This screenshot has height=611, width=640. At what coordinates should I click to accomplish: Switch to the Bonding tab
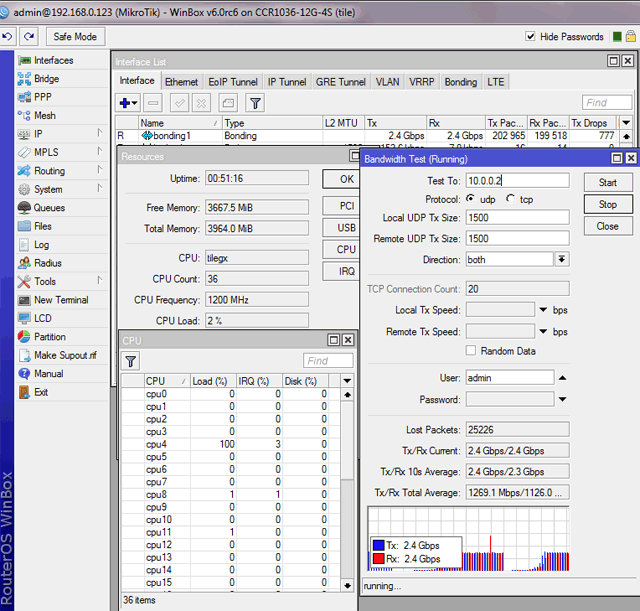pos(461,82)
